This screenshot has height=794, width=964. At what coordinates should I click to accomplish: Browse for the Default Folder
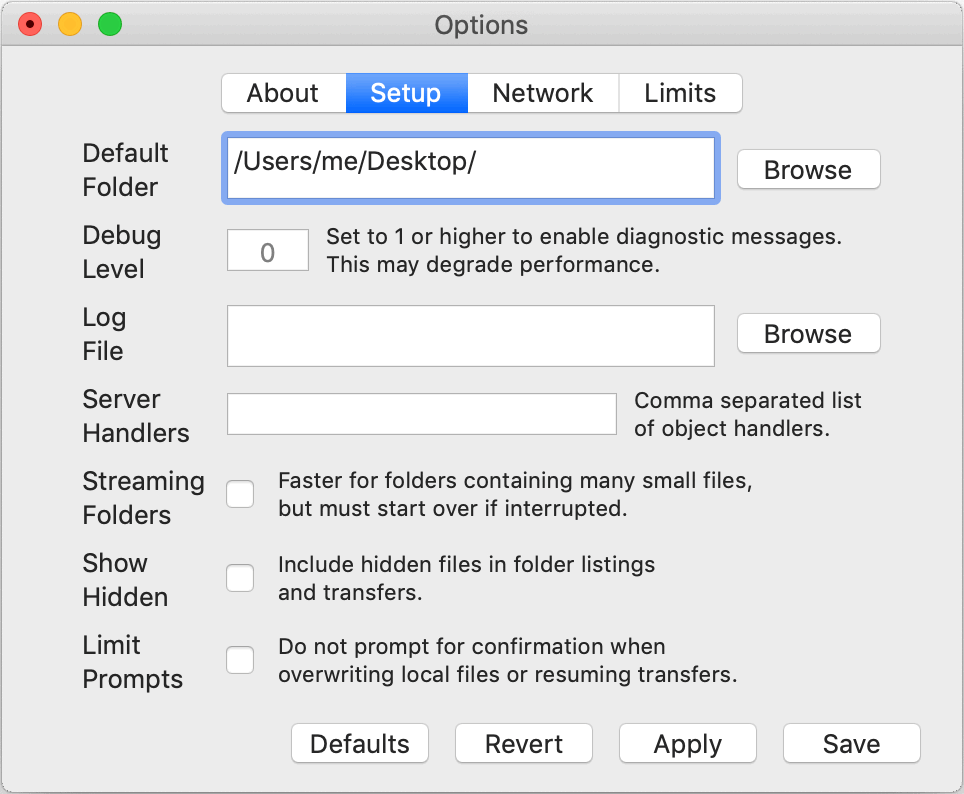tap(808, 170)
